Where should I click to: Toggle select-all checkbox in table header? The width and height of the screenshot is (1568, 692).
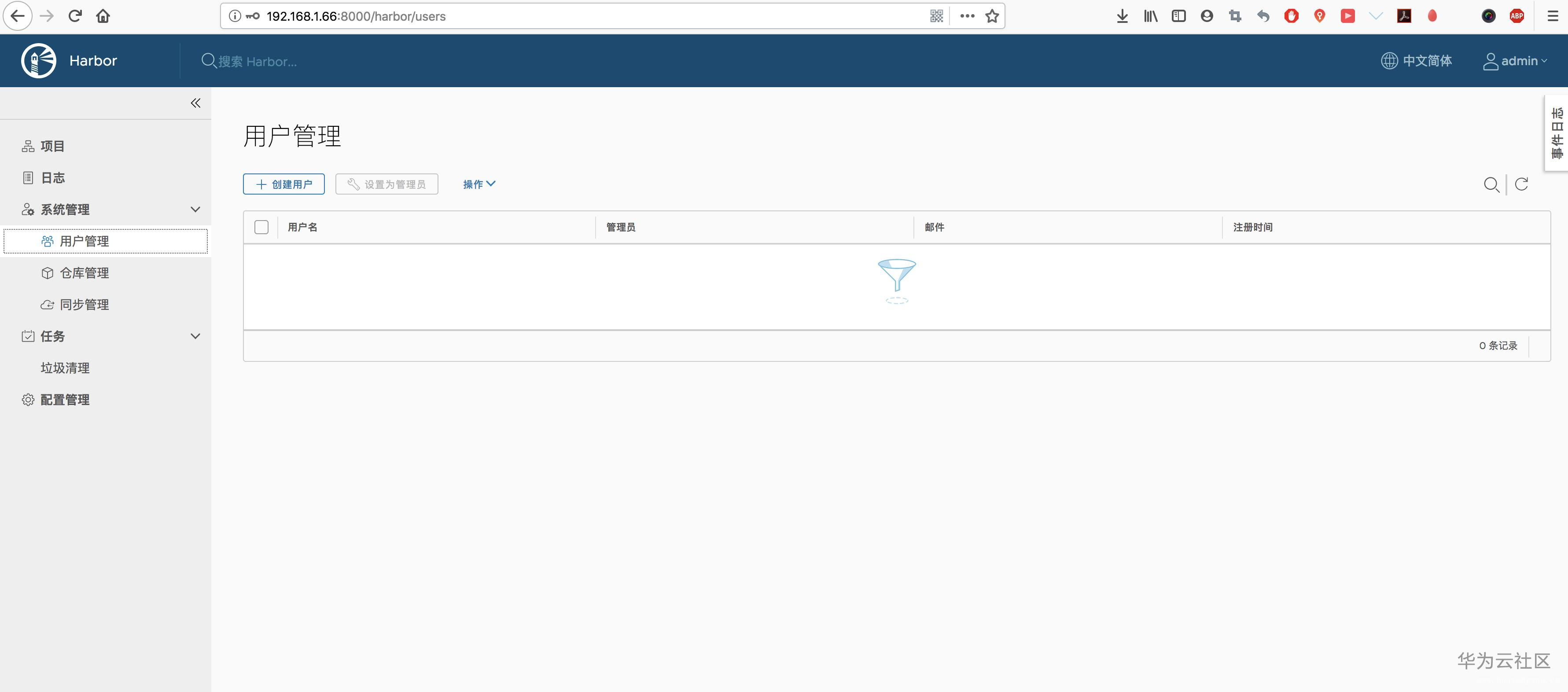coord(261,227)
